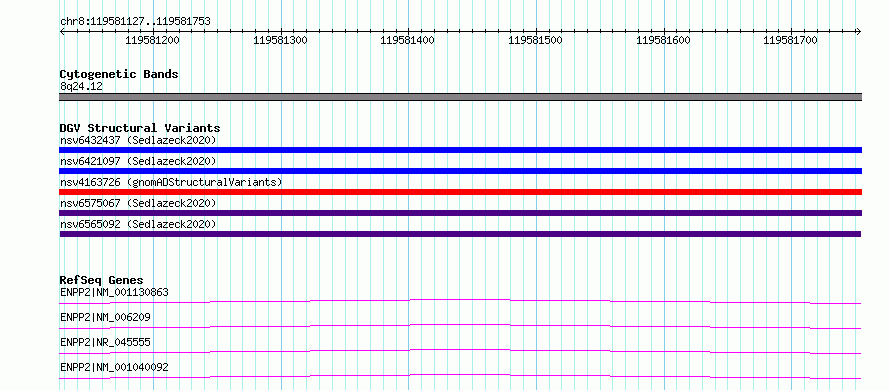Click the blue bar for nsv6432437
This screenshot has width=890, height=390.
coord(460,150)
